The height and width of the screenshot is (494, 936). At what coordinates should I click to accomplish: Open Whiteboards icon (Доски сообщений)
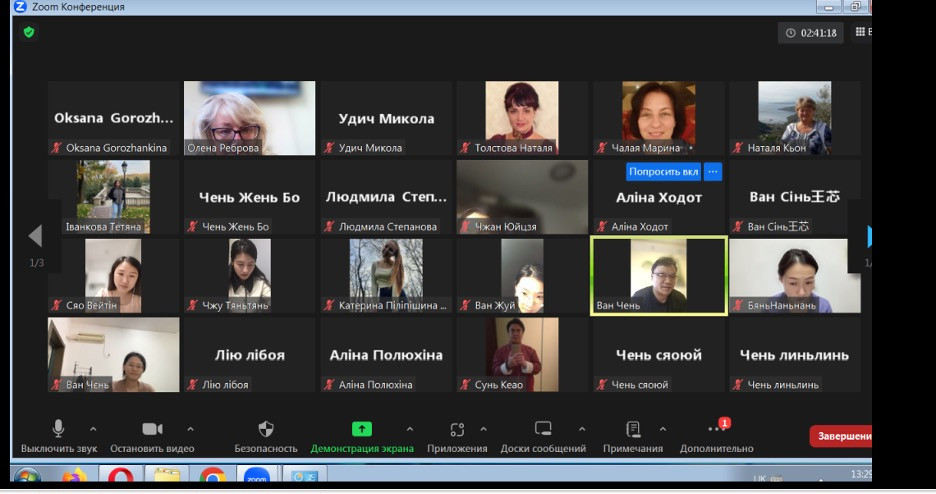543,428
